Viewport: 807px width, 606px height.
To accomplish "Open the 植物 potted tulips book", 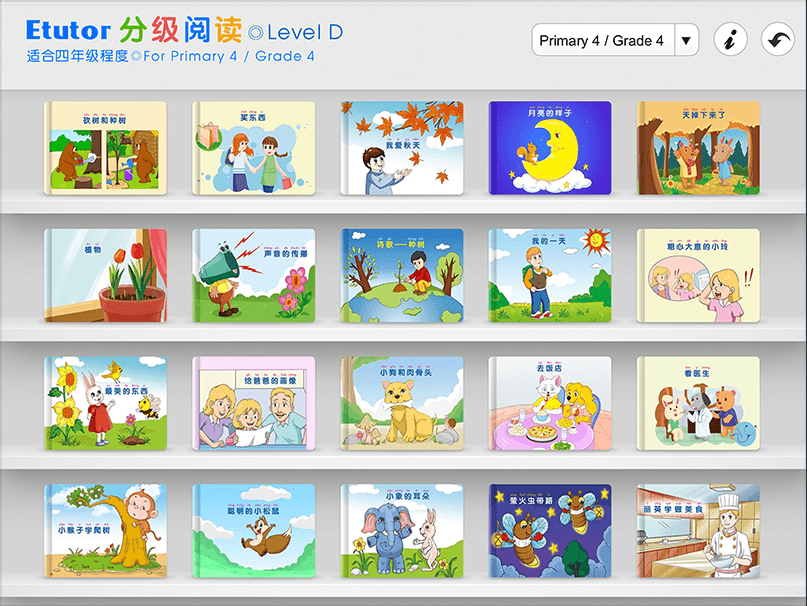I will tap(106, 276).
